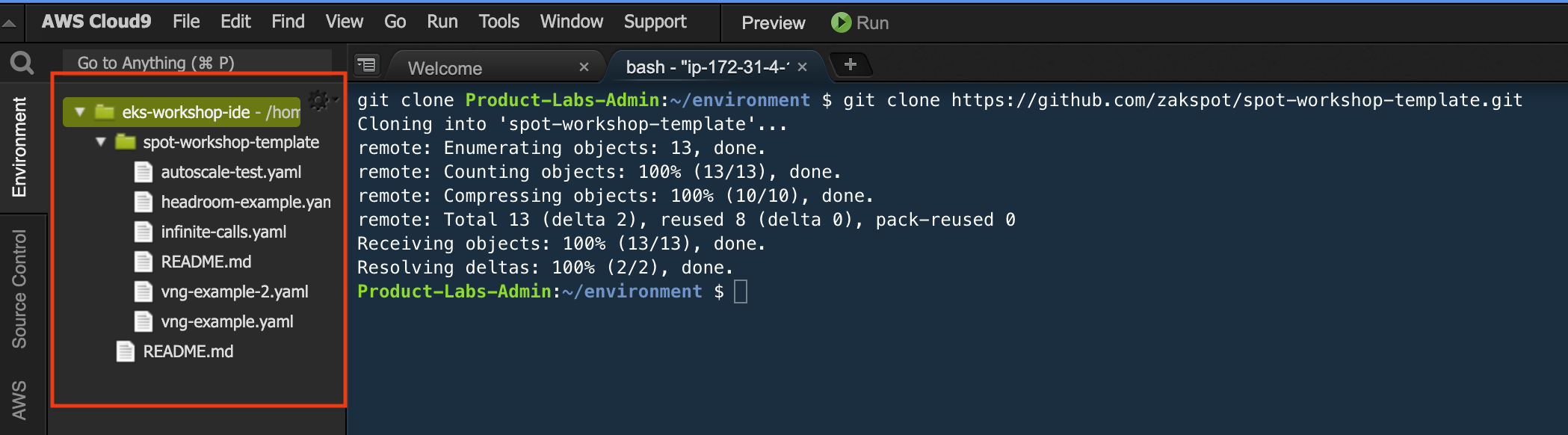The height and width of the screenshot is (435, 1568).
Task: Open the tab list pane icon
Action: click(366, 66)
